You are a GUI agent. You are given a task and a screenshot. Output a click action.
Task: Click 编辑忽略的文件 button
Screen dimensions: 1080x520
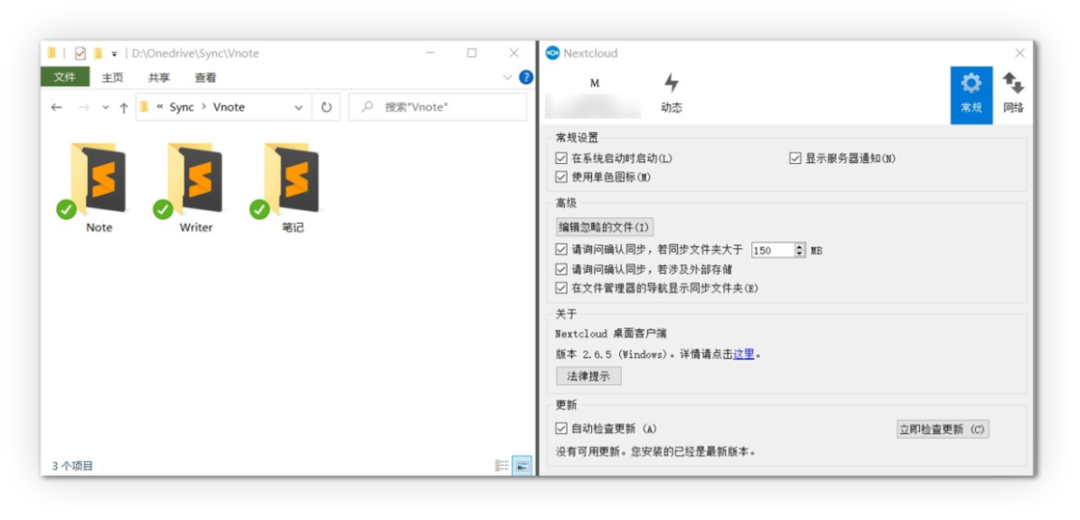[604, 227]
